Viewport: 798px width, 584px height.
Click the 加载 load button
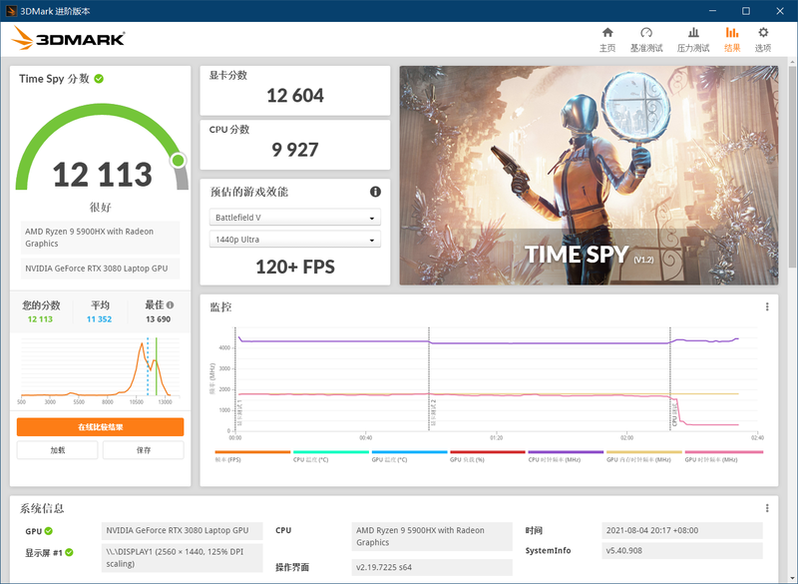(58, 450)
